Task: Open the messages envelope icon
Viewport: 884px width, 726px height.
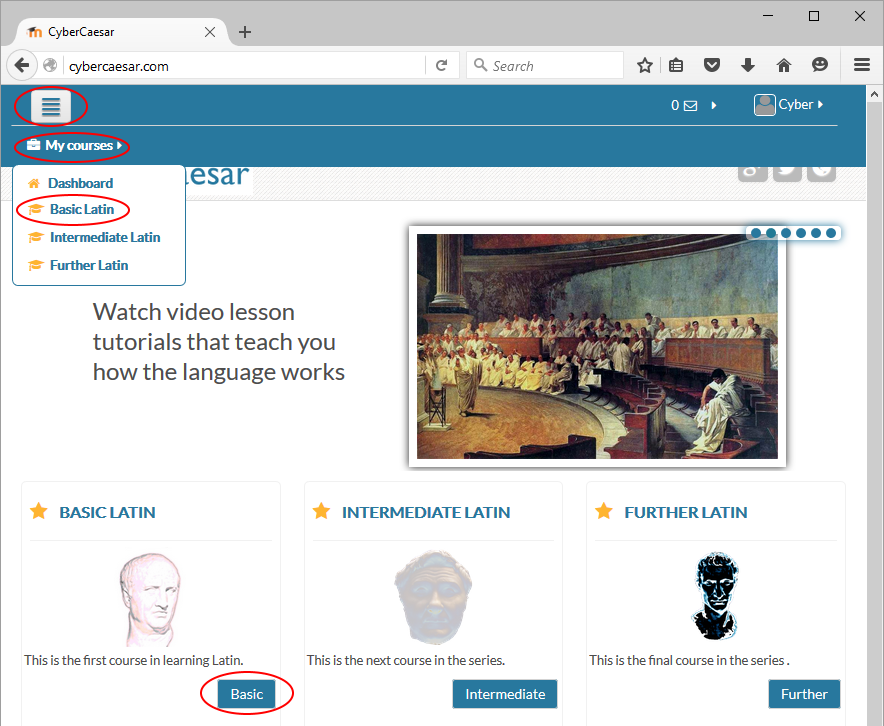Action: coord(691,105)
